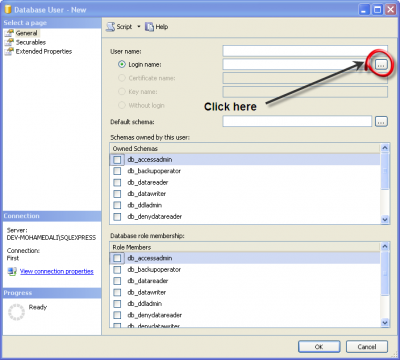Click the Ready progress spinner icon
The image size is (400, 360).
point(16,312)
